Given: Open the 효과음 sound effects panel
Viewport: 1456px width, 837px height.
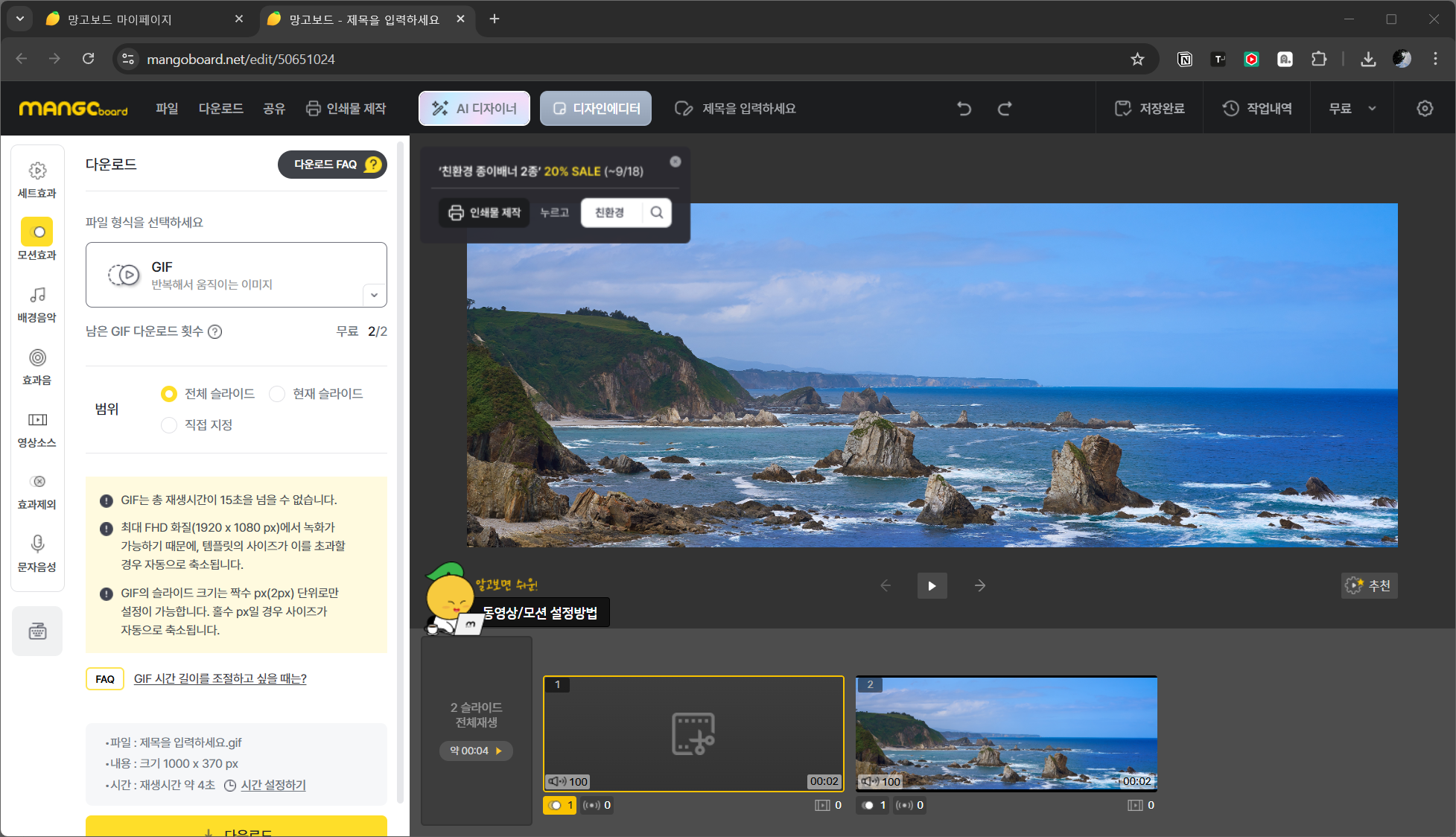Looking at the screenshot, I should point(37,366).
